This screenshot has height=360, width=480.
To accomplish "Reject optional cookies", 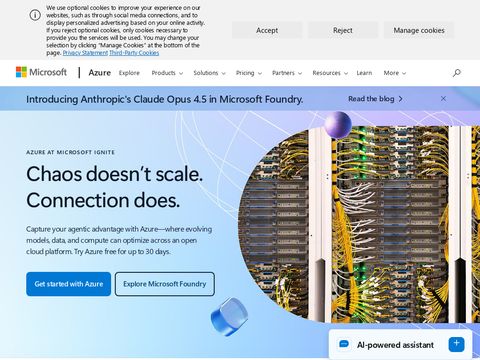I will click(x=343, y=30).
